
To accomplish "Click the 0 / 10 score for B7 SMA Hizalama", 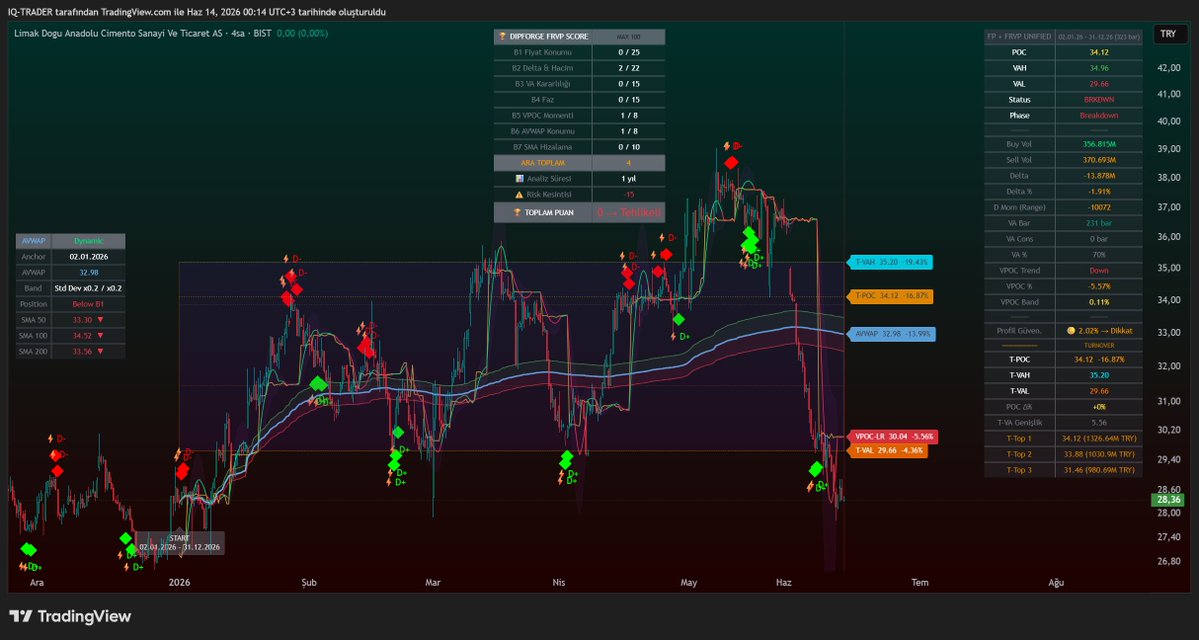I will [x=628, y=147].
